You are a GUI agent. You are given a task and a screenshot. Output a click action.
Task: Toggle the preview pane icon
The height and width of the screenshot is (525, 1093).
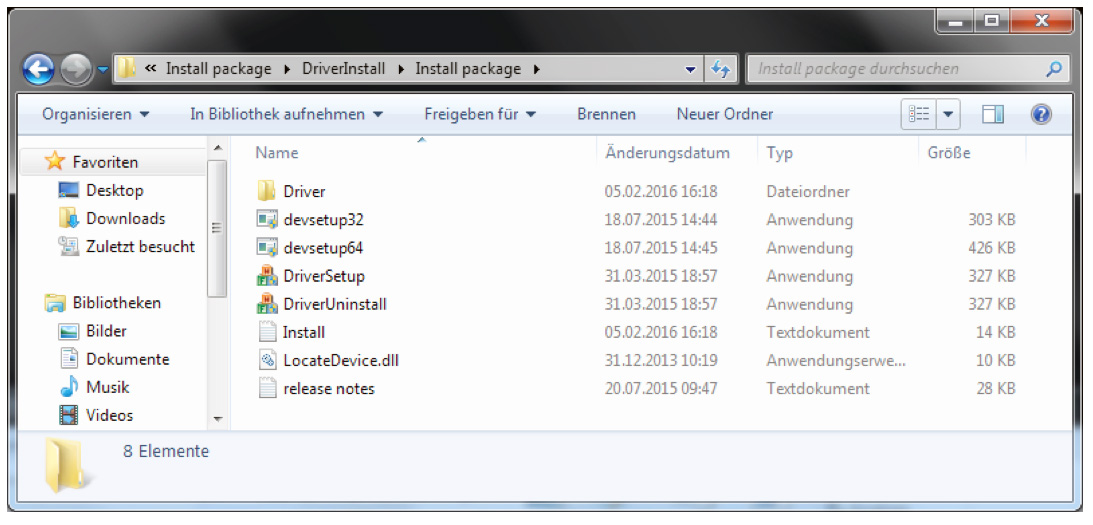pyautogui.click(x=993, y=114)
